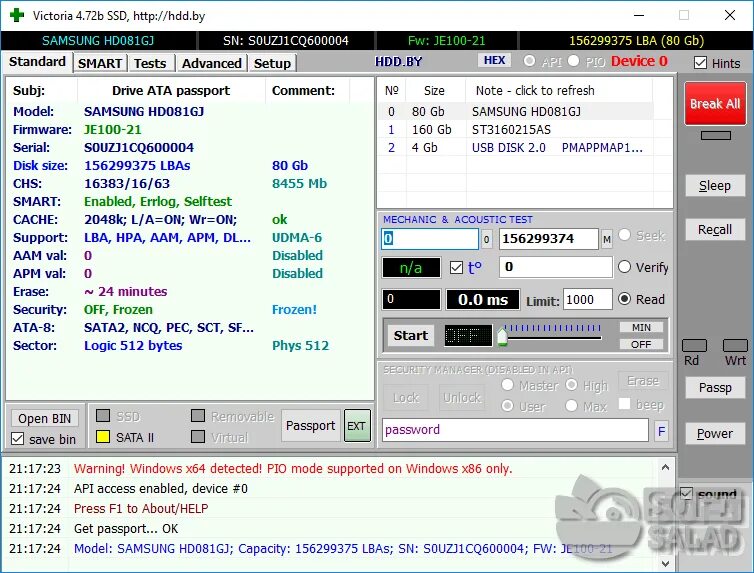Click the green EXT passport button
The image size is (754, 573).
356,426
